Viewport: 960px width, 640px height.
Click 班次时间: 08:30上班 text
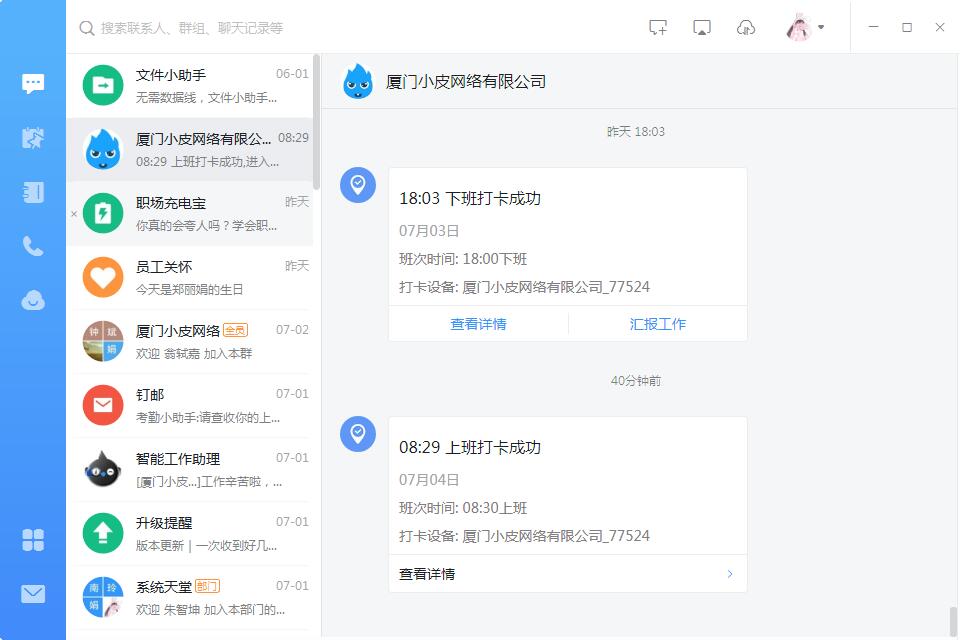coord(463,508)
